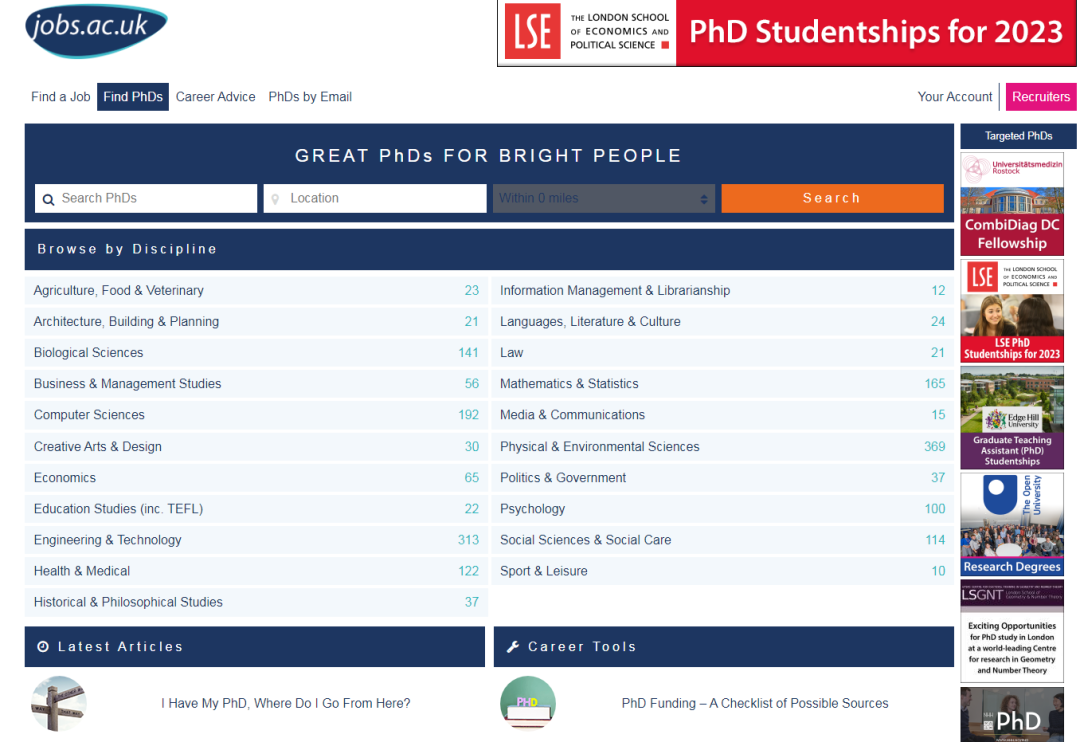The height and width of the screenshot is (742, 1080).
Task: Click the wrench icon beside Career Tools
Action: click(512, 646)
